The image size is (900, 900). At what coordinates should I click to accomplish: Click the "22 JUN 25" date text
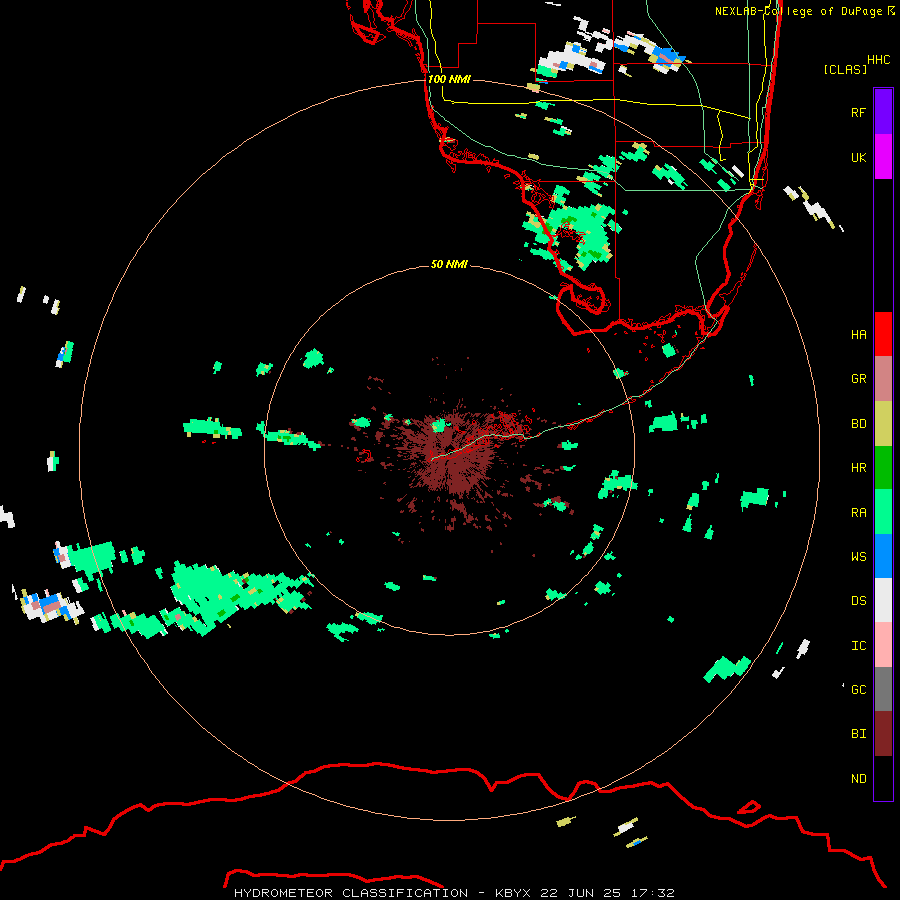(580, 893)
